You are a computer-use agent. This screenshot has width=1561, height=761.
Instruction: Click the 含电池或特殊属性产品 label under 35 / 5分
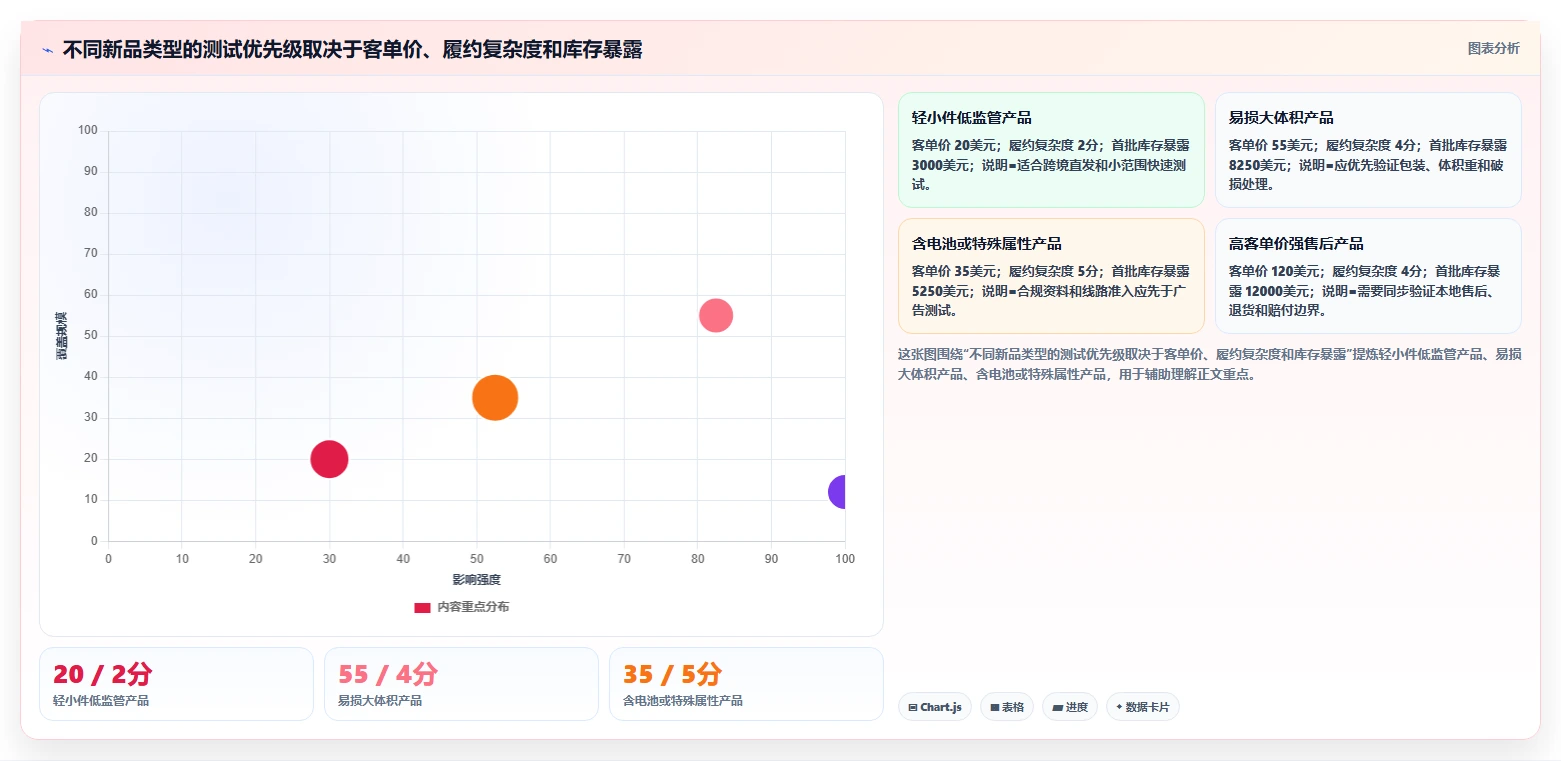tap(683, 701)
